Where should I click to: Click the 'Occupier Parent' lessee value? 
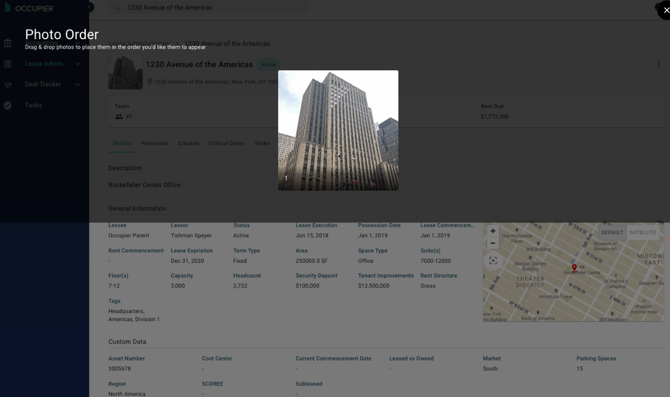click(x=129, y=235)
